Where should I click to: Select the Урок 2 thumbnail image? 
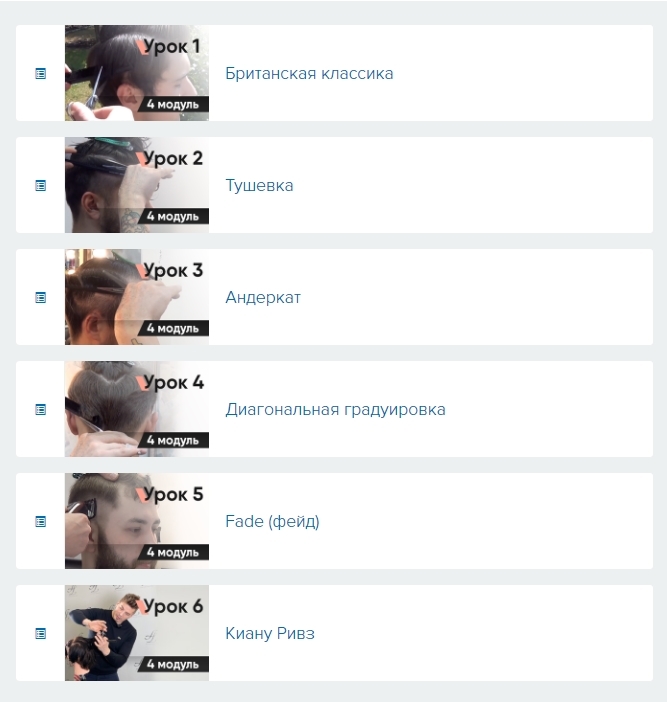point(137,185)
